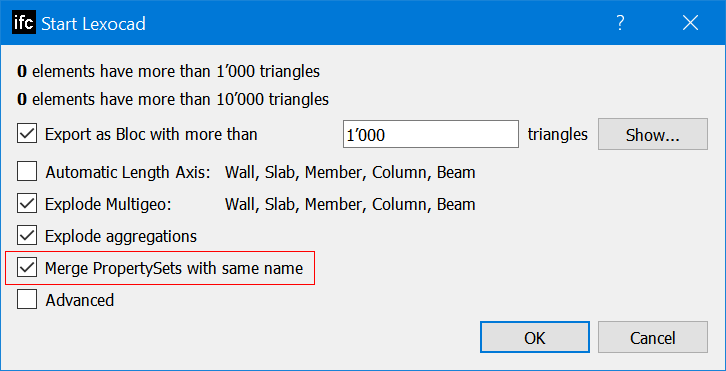The image size is (726, 371).
Task: Toggle the Merge PropertySets with same name checkbox
Action: tap(27, 268)
